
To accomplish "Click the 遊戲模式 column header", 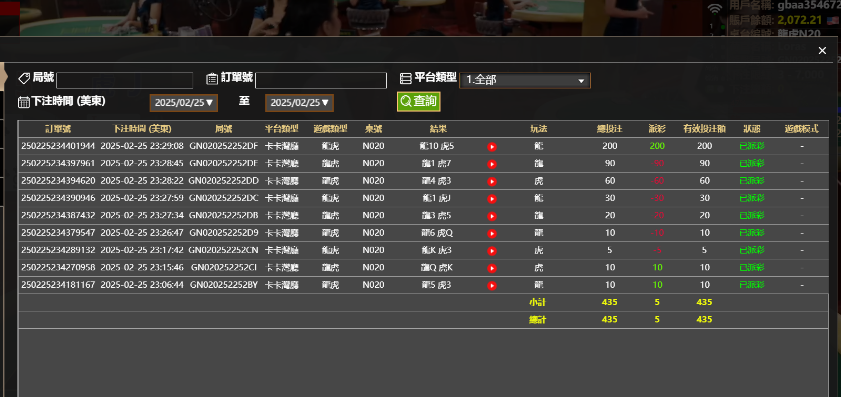I will click(x=802, y=129).
